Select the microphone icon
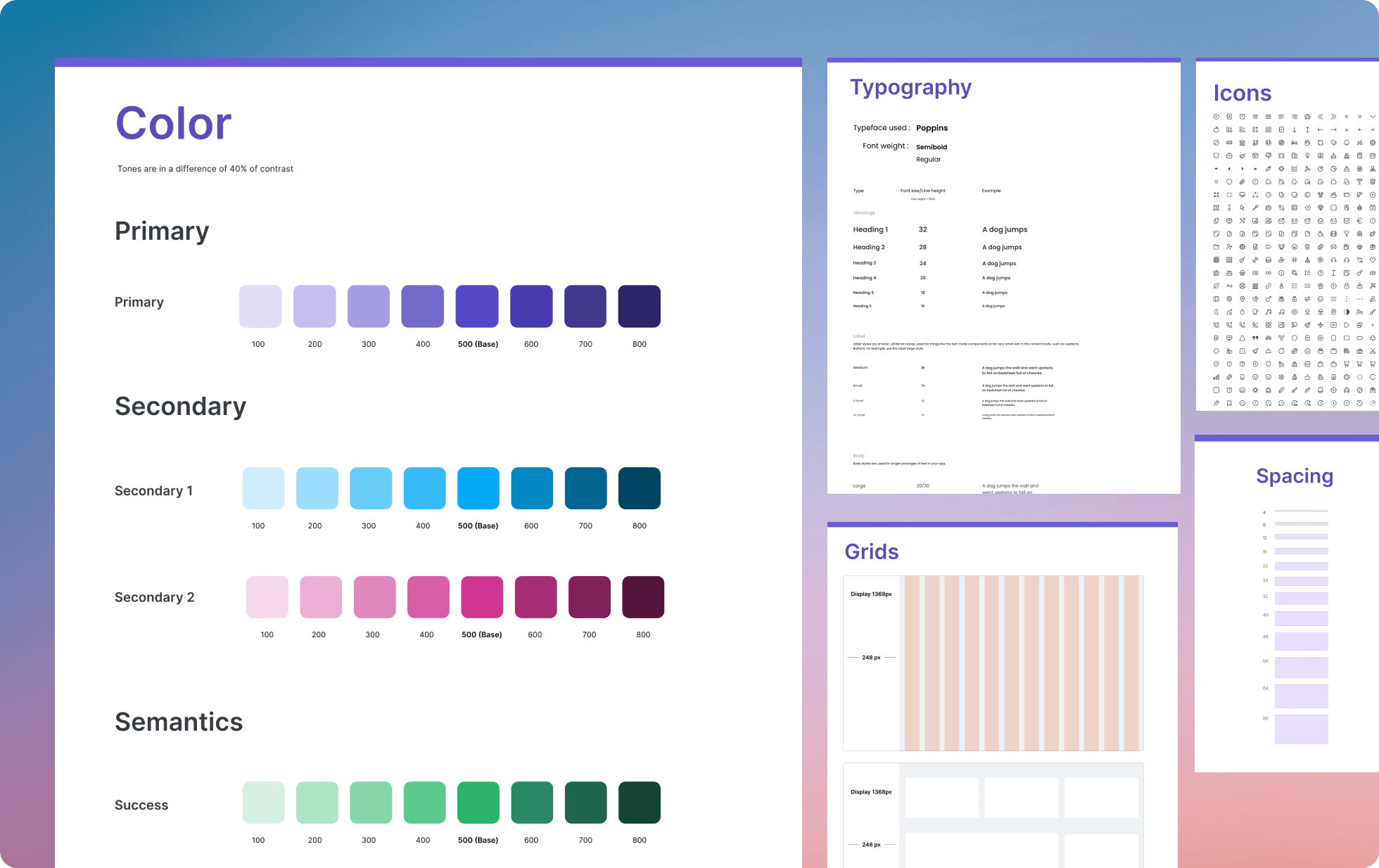The width and height of the screenshot is (1379, 868). 1255,208
